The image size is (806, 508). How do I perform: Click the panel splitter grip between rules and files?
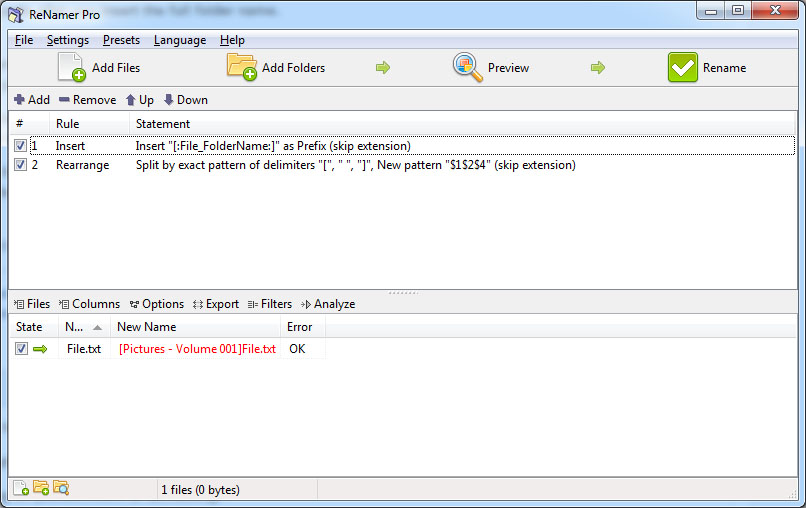(404, 293)
